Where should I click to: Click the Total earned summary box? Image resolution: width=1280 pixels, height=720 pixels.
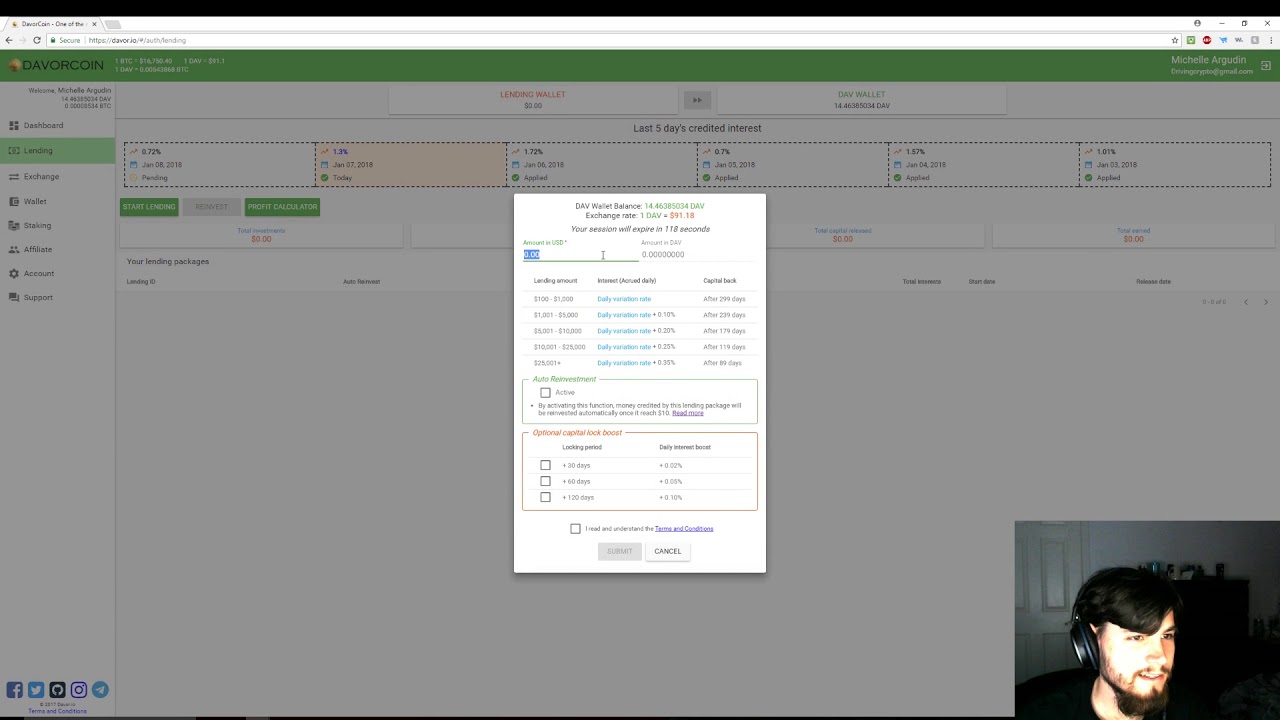1133,235
